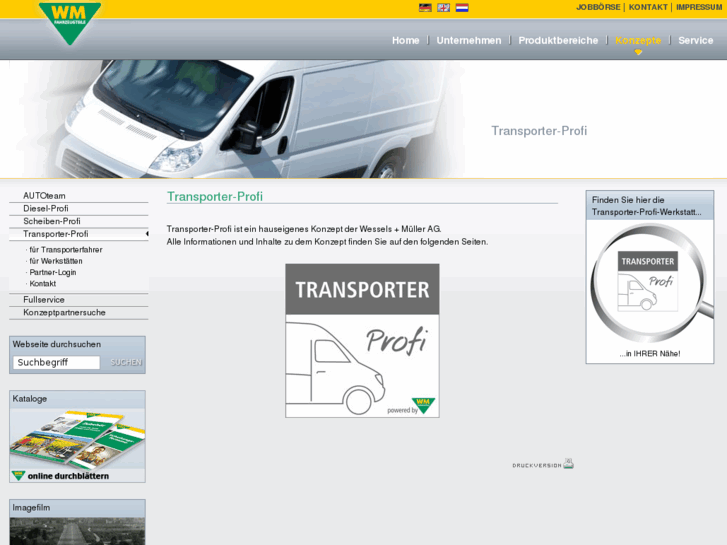727x545 pixels.
Task: Open Kontakt subpage in sidebar
Action: pos(42,283)
